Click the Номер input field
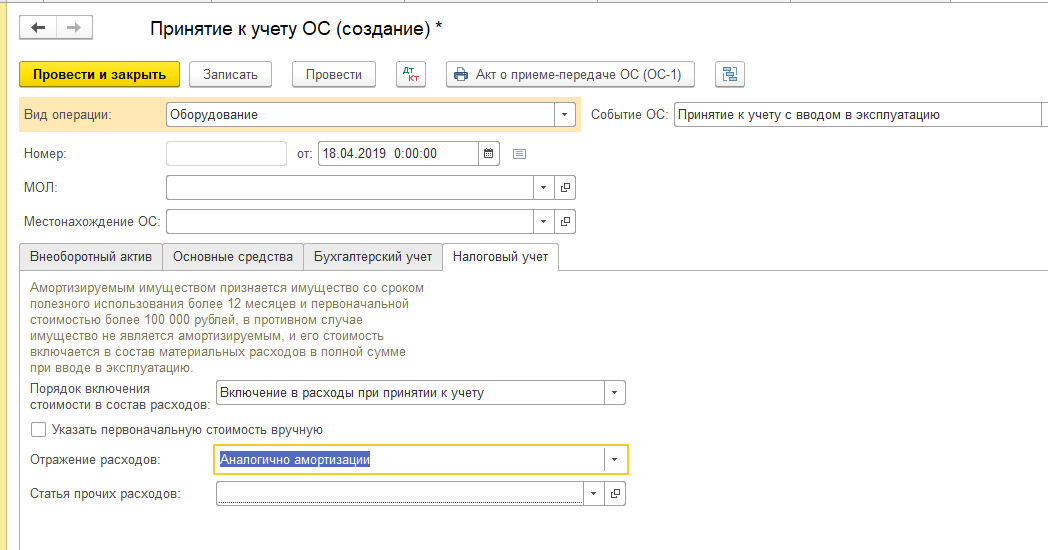 click(226, 154)
